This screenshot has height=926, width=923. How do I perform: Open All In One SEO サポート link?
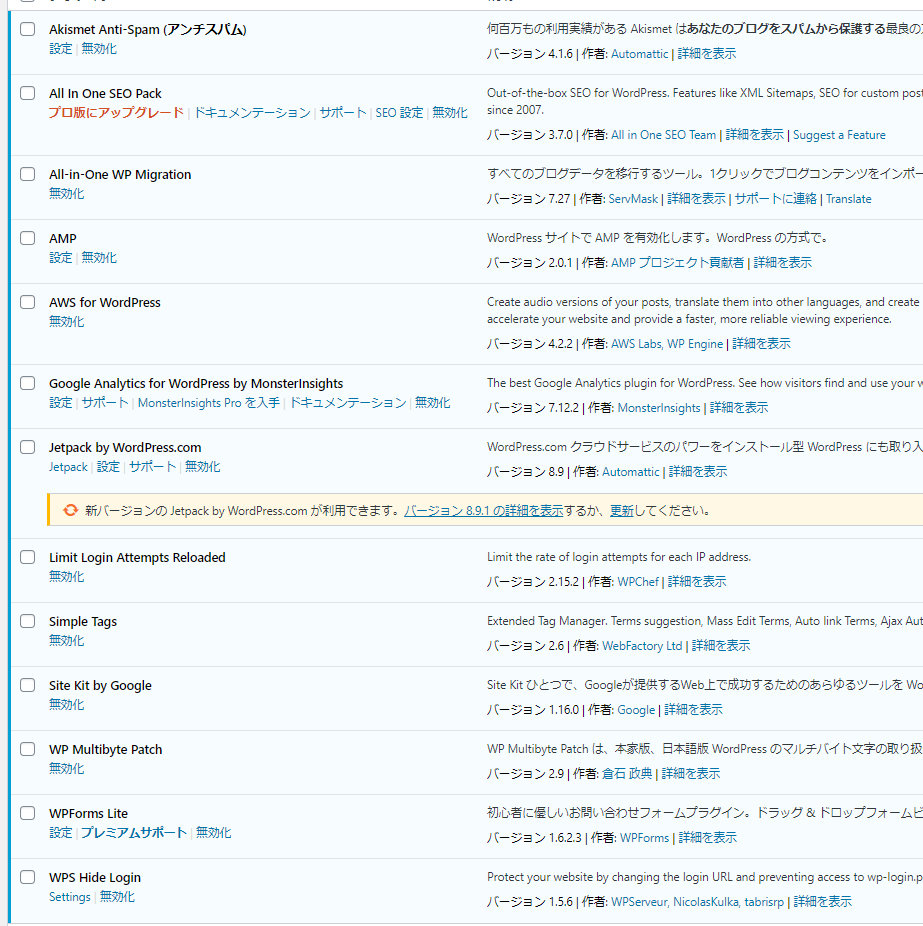pyautogui.click(x=343, y=112)
